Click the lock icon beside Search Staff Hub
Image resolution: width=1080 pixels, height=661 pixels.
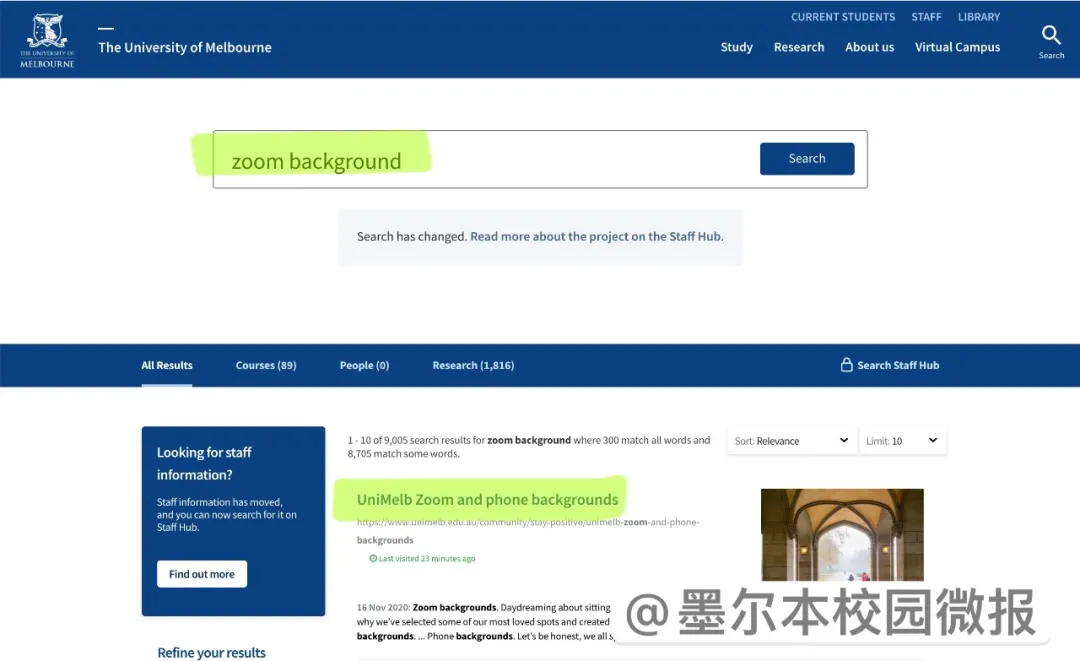coord(847,365)
